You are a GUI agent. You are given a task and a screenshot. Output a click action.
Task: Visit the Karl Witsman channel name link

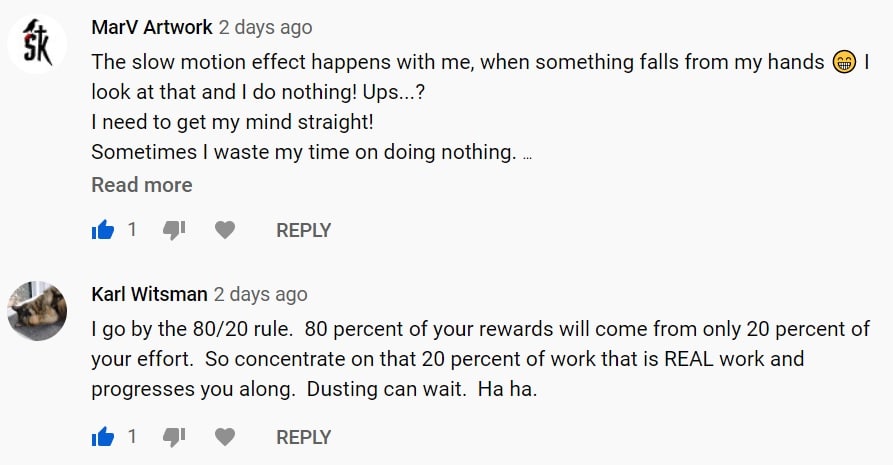[x=149, y=294]
